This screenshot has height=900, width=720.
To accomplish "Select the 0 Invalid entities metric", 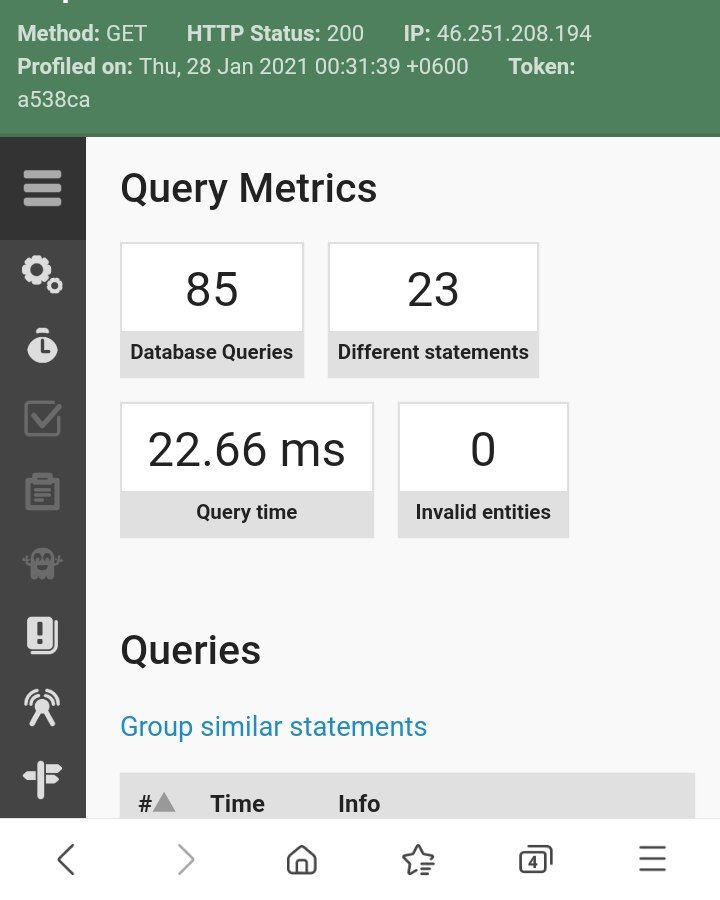I will point(483,470).
